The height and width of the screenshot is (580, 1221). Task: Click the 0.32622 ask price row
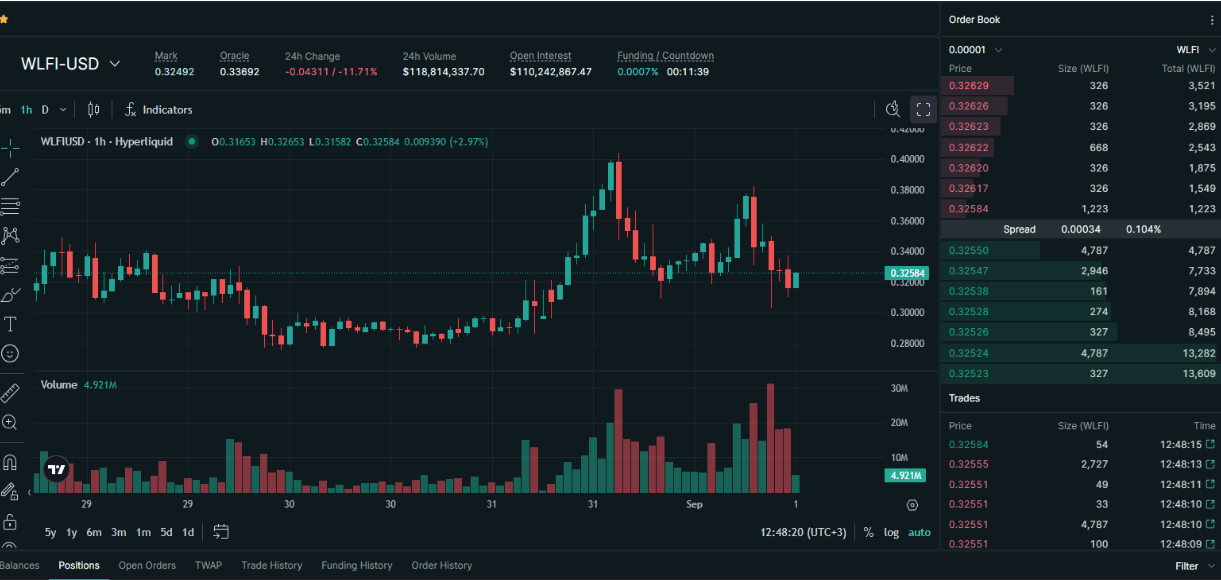coord(1080,148)
